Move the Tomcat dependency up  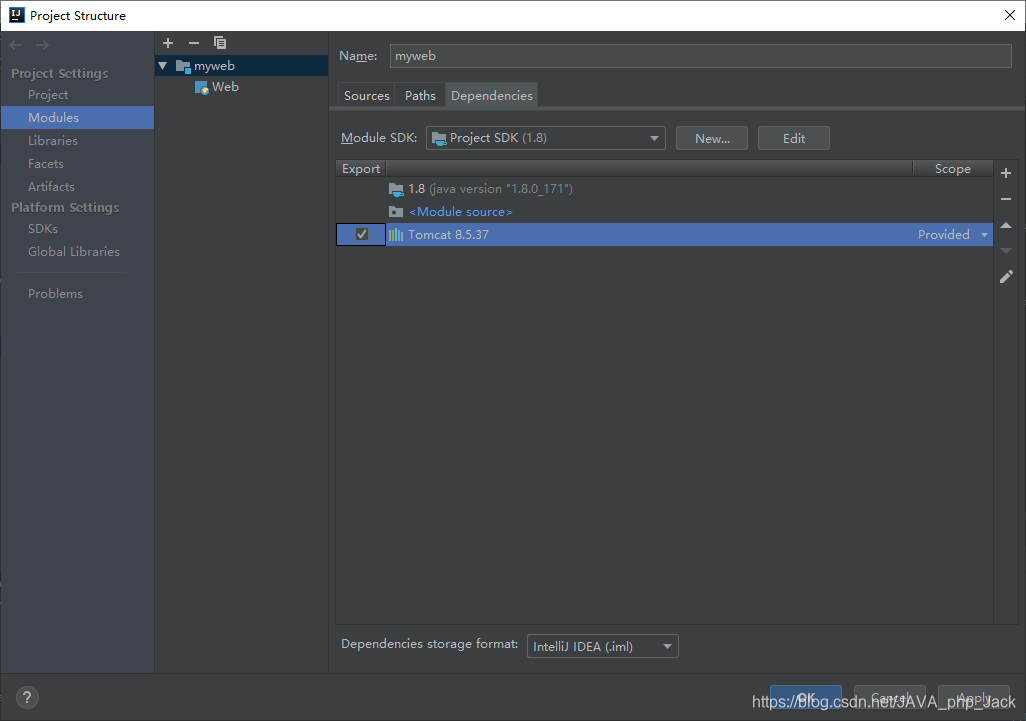pos(1006,226)
